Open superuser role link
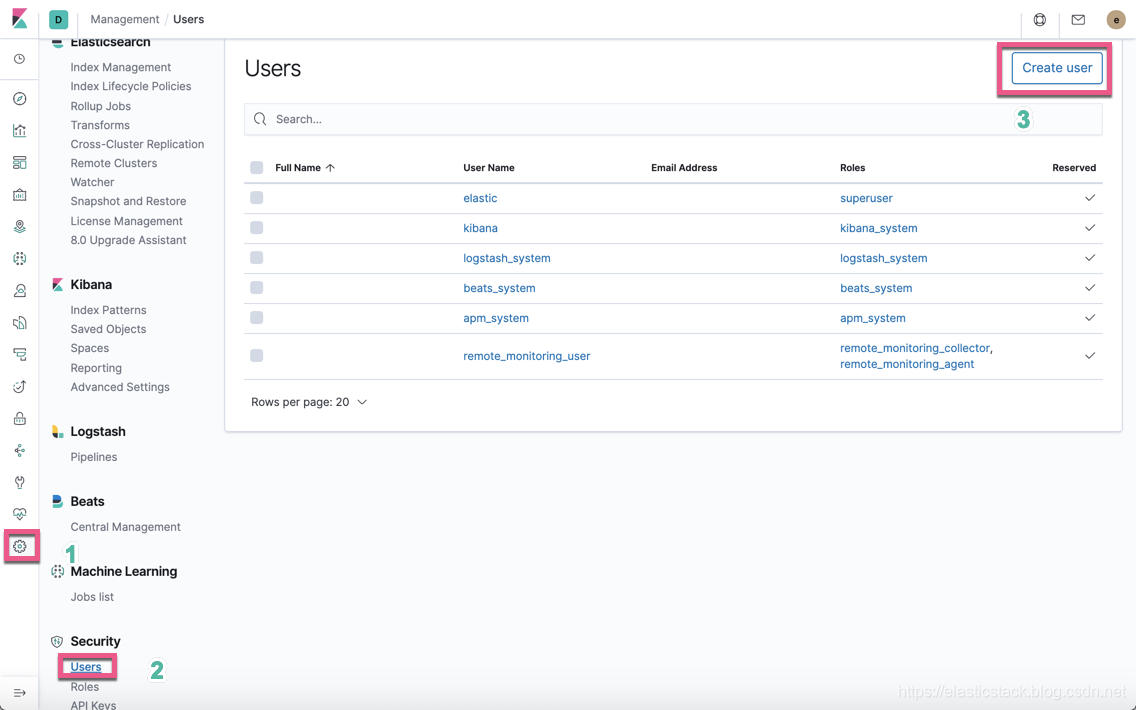 (x=866, y=198)
